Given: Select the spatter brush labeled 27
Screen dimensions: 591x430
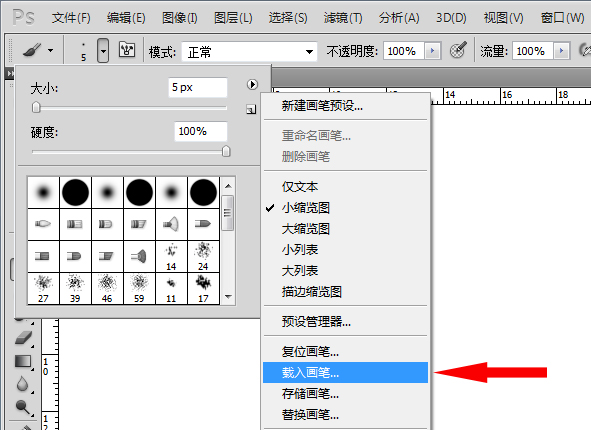Looking at the screenshot, I should 43,289.
